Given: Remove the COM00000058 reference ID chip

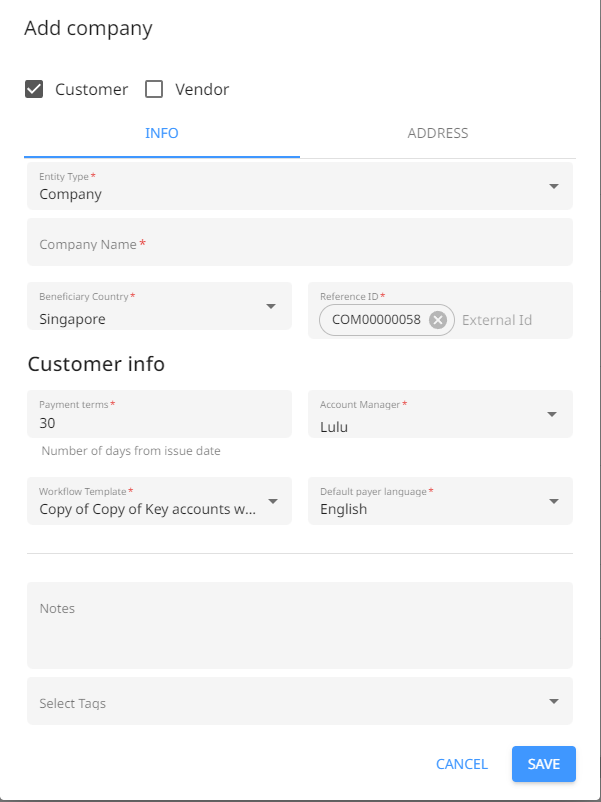Looking at the screenshot, I should (437, 320).
